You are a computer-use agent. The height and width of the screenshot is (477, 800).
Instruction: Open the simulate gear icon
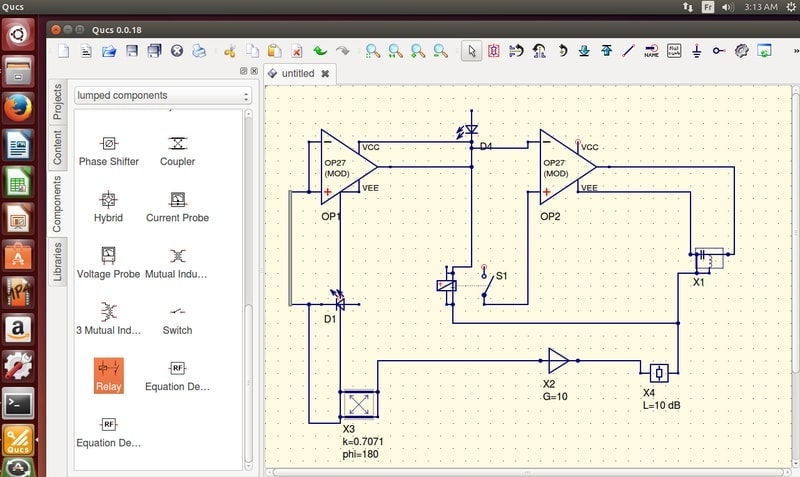point(741,51)
